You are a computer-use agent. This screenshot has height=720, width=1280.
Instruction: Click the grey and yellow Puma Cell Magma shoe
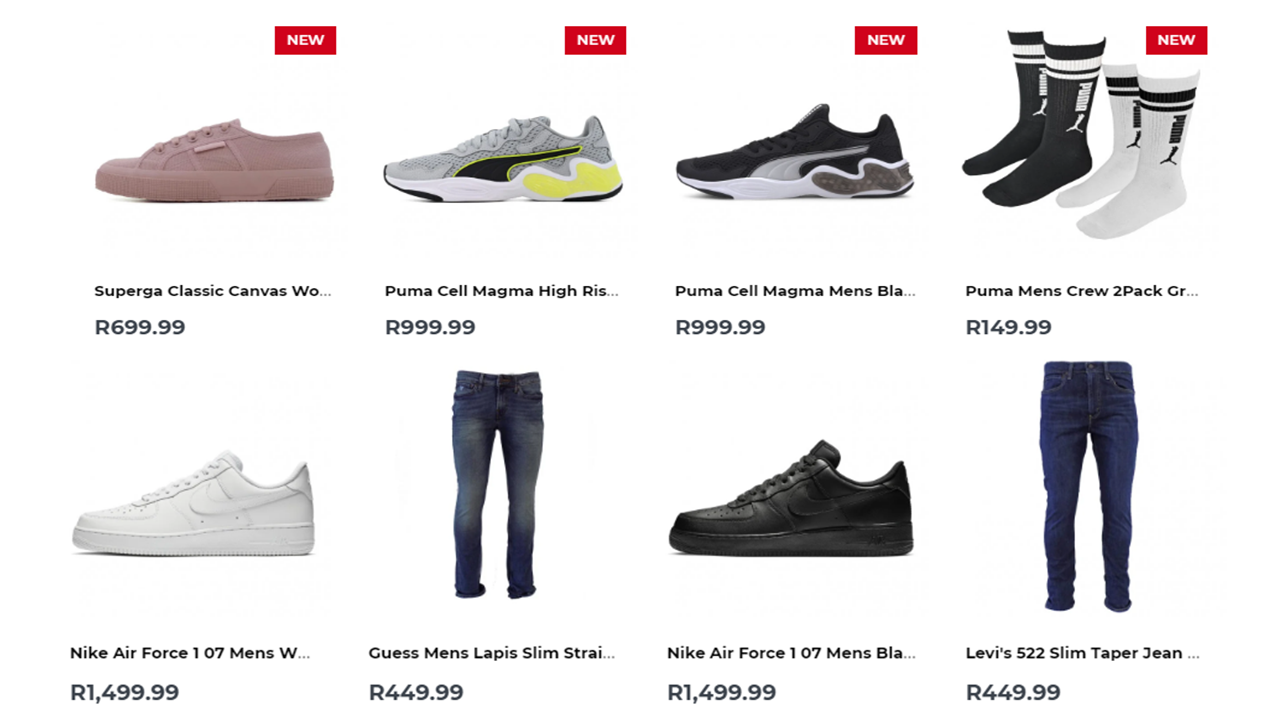[x=503, y=160]
